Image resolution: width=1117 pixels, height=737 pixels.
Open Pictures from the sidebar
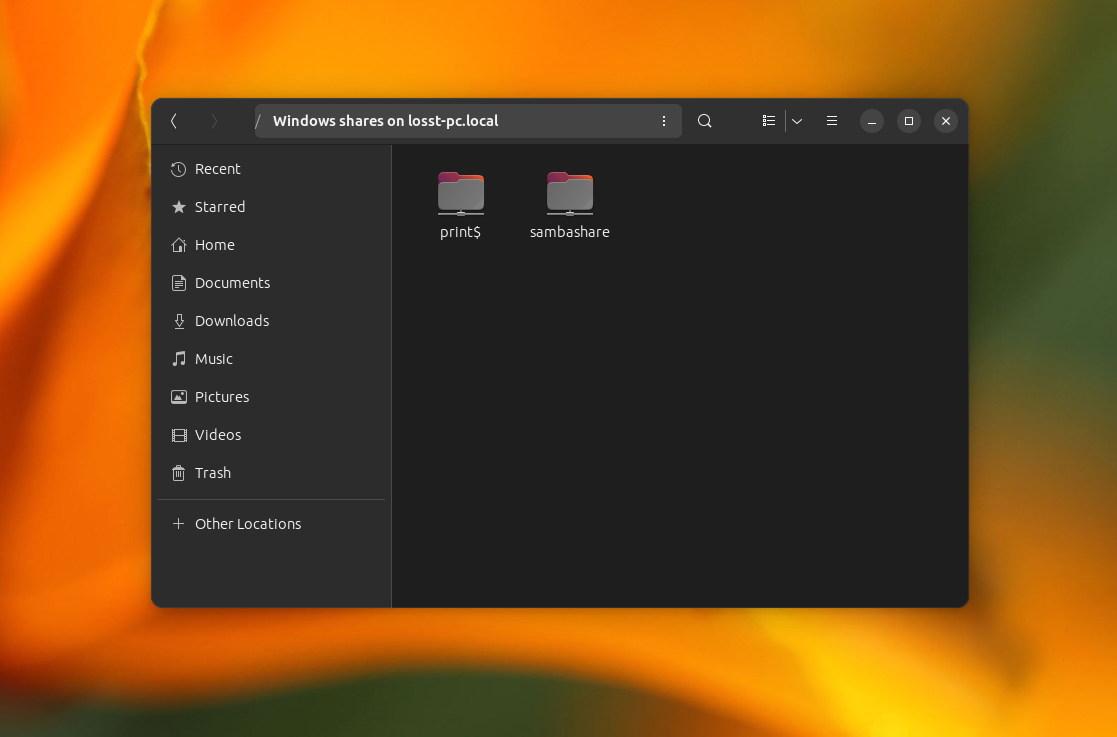click(221, 397)
